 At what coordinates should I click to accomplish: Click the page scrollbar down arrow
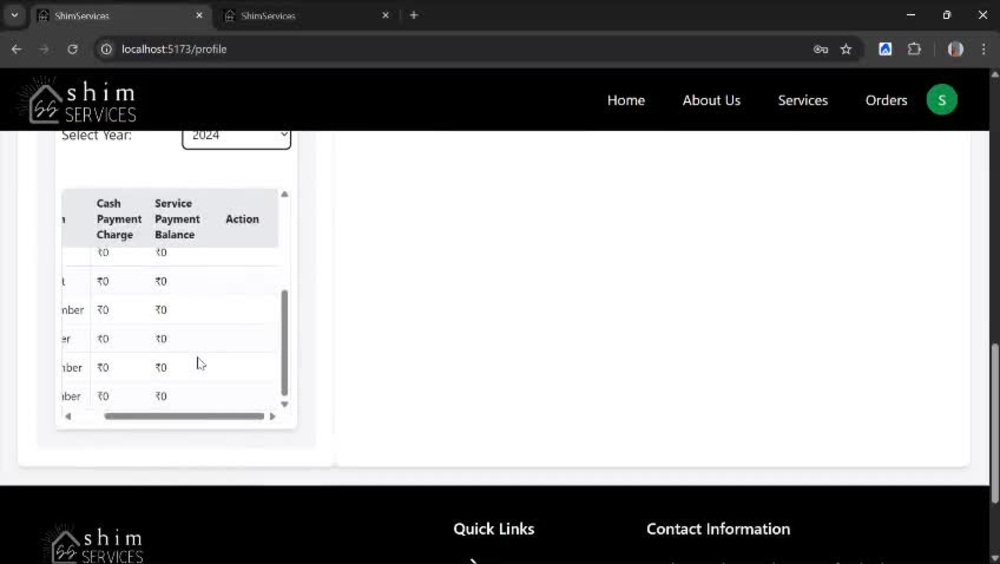pyautogui.click(x=994, y=558)
